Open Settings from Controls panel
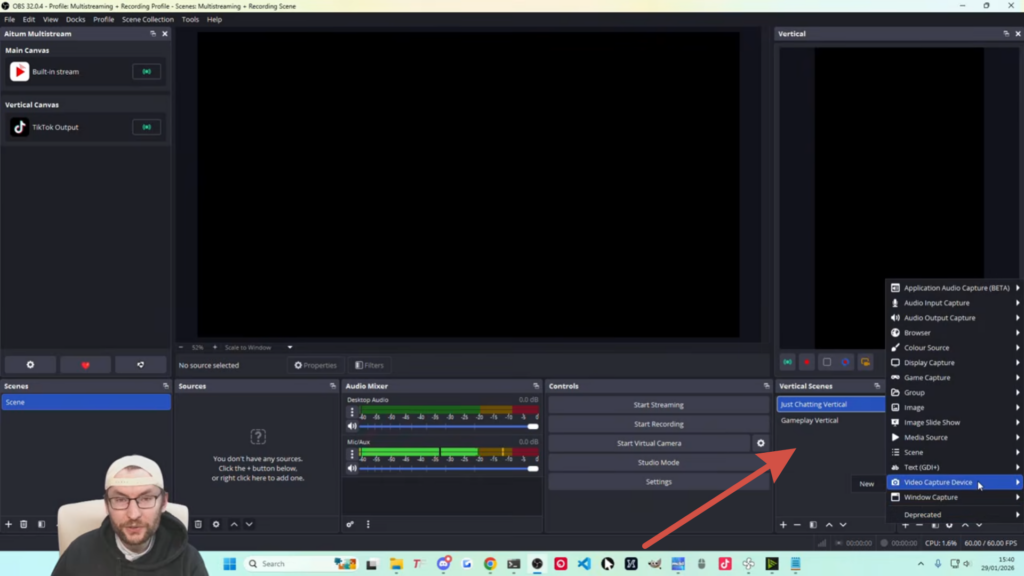1024x576 pixels. pos(658,482)
